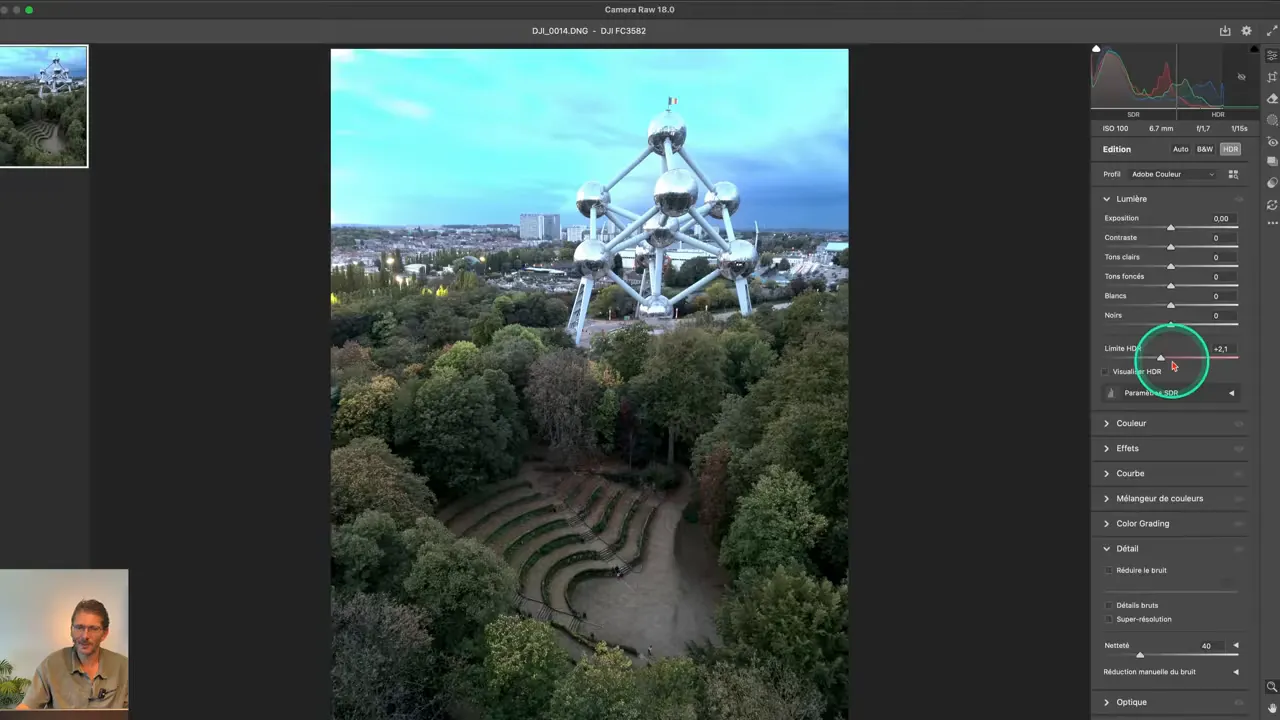This screenshot has height=720, width=1280.
Task: Click the Auto adjustment button
Action: coord(1181,149)
